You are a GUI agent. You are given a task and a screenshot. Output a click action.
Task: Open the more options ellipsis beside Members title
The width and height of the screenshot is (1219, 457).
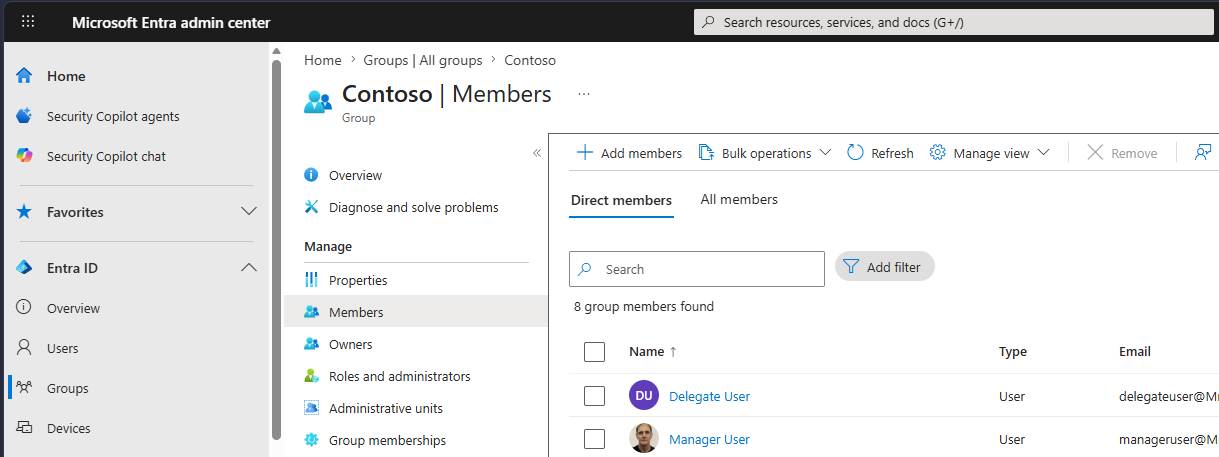click(584, 94)
